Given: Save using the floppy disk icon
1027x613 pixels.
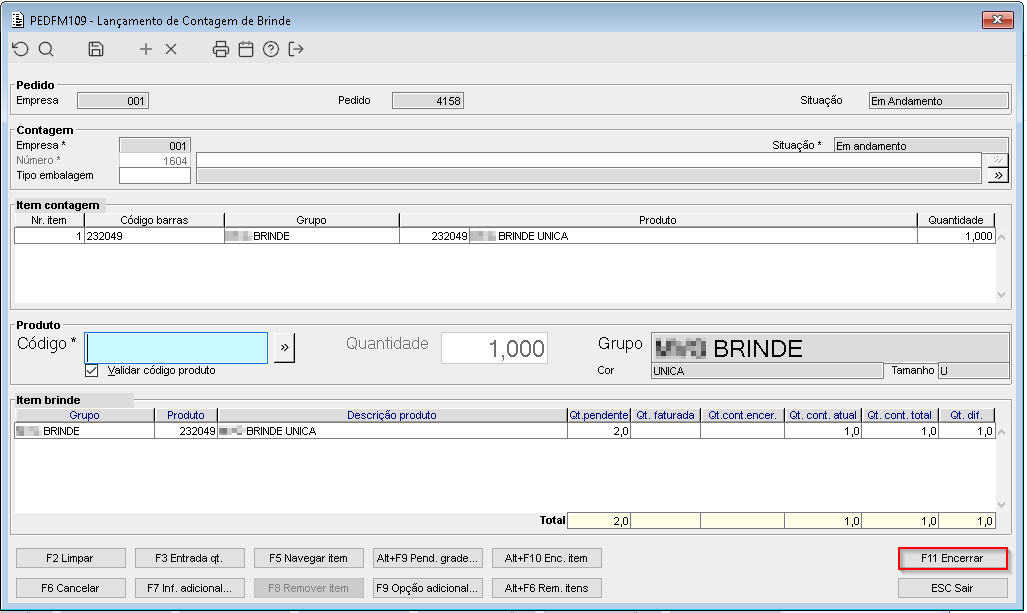Looking at the screenshot, I should (96, 49).
